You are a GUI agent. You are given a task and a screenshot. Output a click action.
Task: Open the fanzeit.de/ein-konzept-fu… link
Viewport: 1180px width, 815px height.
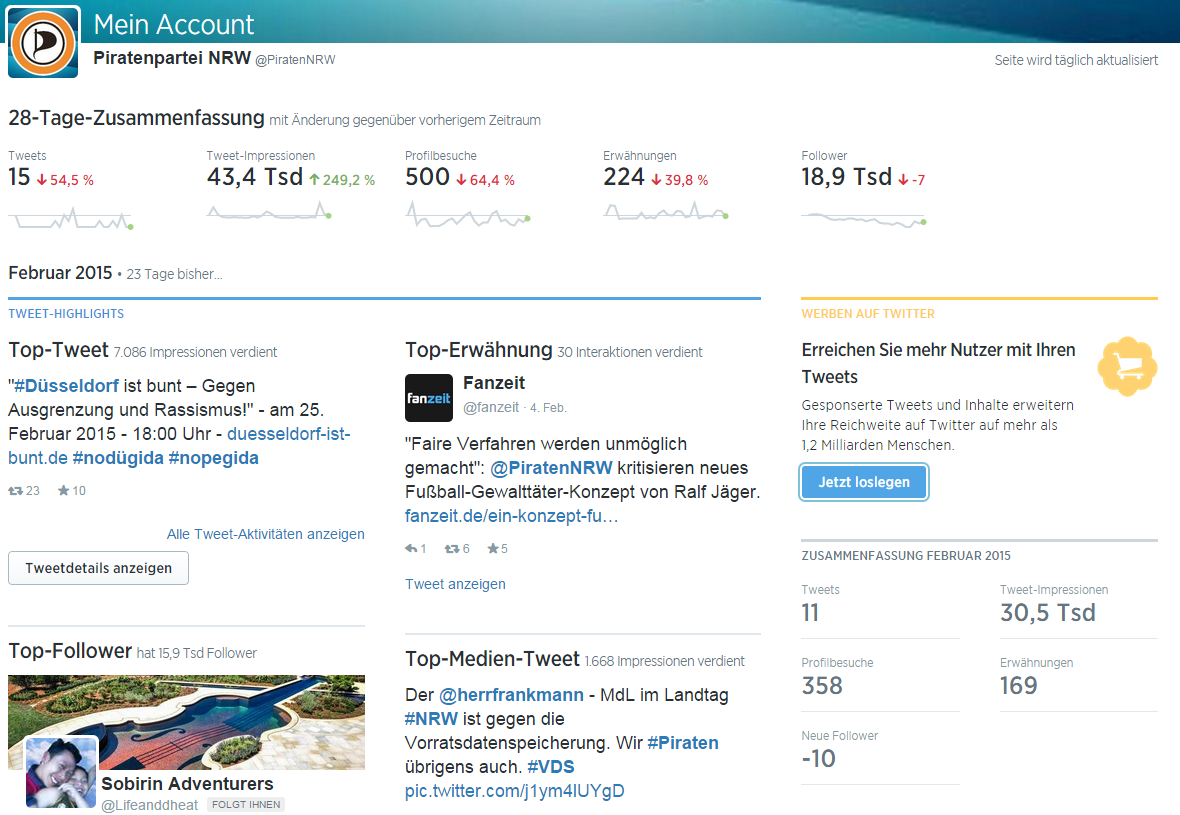(512, 516)
